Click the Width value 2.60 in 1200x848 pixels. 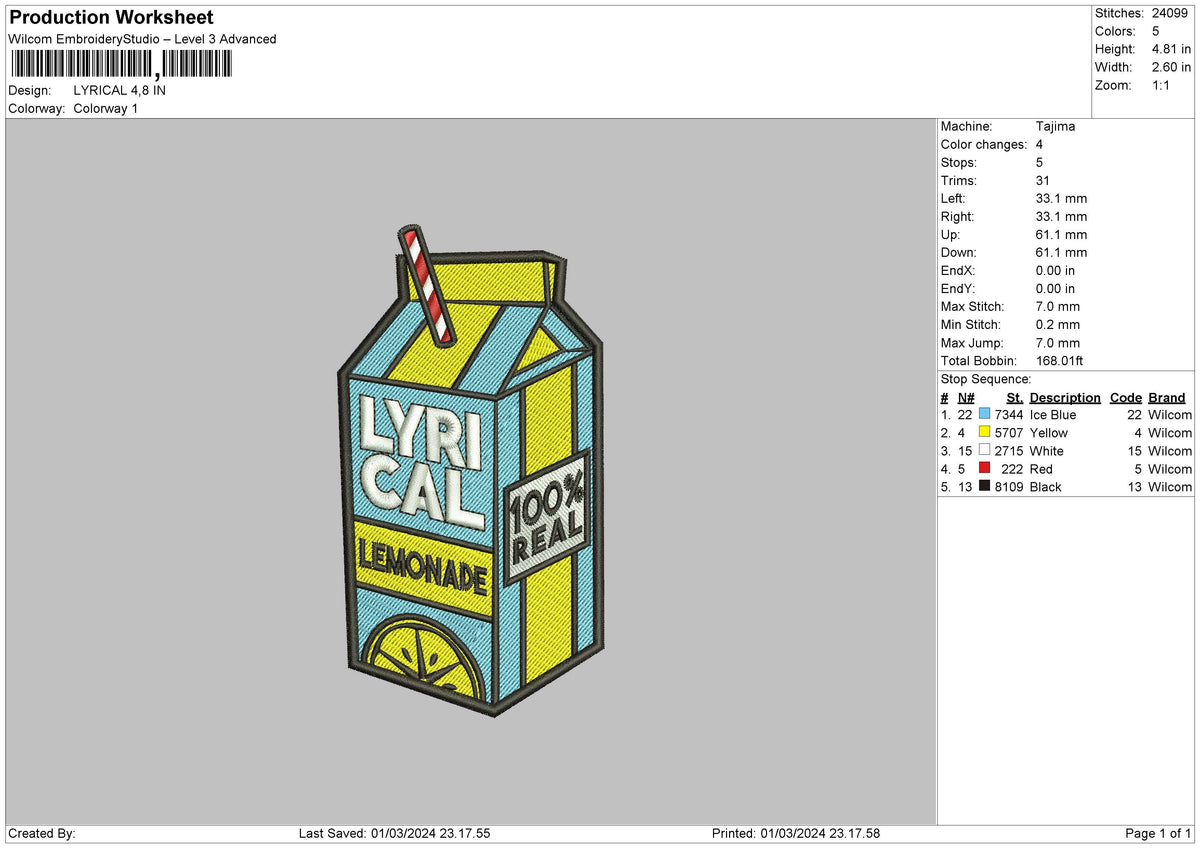click(1172, 67)
